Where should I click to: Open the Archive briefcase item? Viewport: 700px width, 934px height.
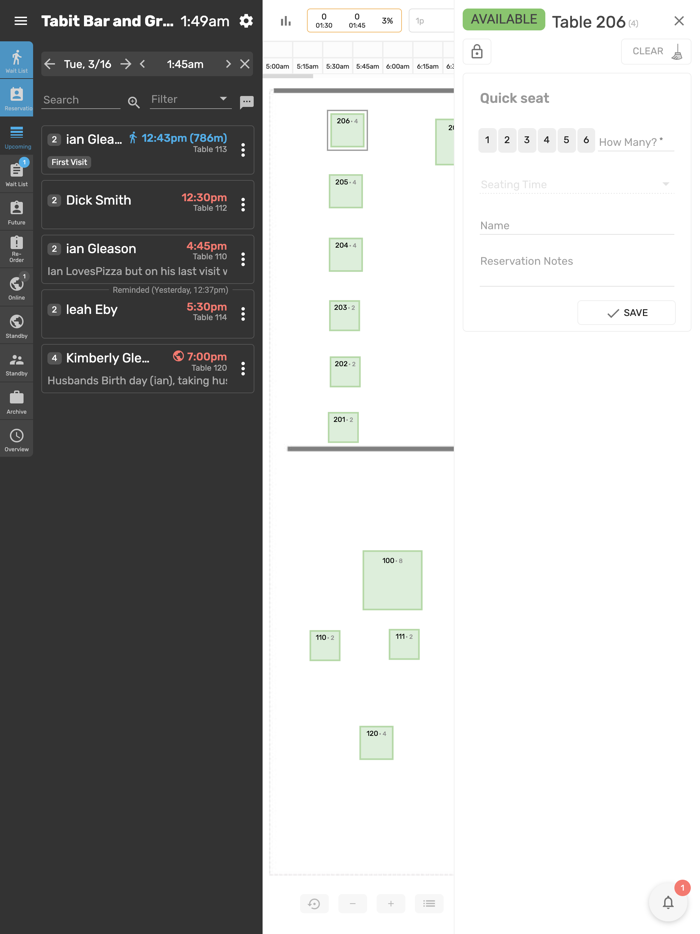tap(17, 401)
